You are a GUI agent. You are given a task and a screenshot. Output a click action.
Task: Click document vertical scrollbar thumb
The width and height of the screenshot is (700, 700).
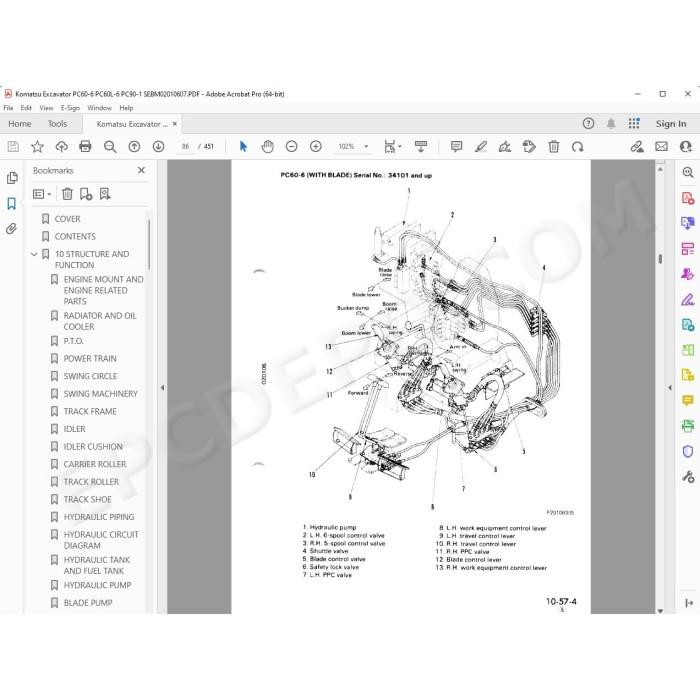660,259
